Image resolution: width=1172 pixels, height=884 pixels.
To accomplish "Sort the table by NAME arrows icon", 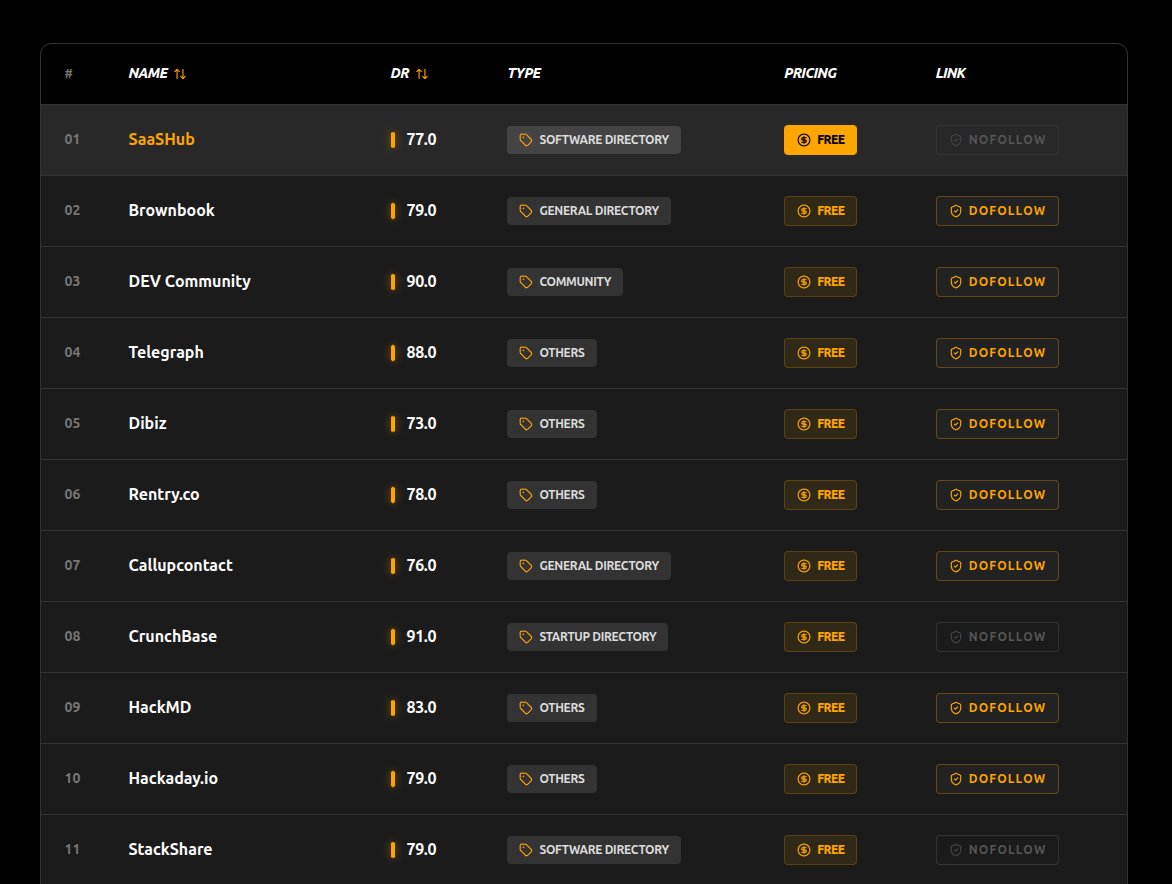I will pyautogui.click(x=180, y=73).
